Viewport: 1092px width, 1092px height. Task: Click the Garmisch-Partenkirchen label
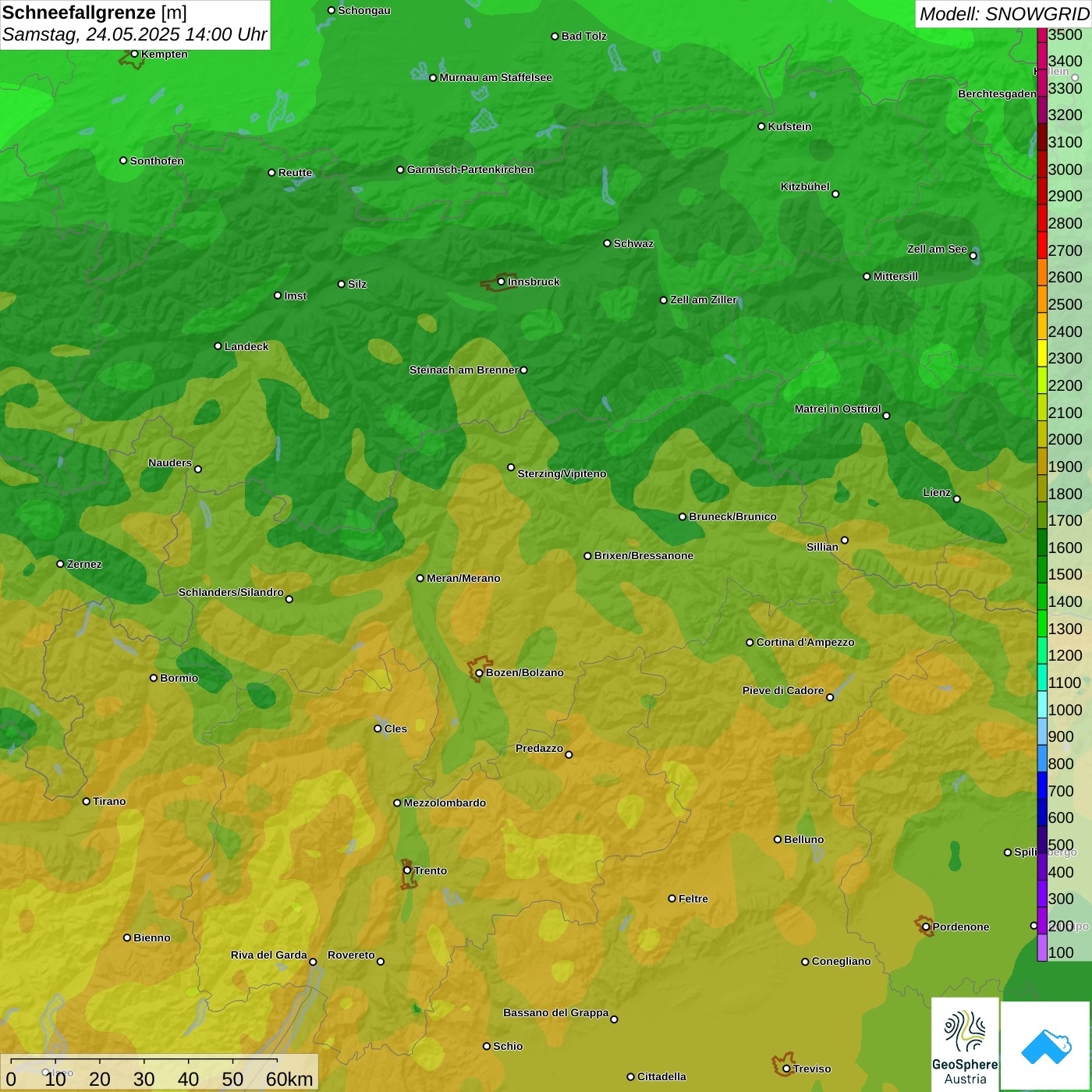coord(470,169)
